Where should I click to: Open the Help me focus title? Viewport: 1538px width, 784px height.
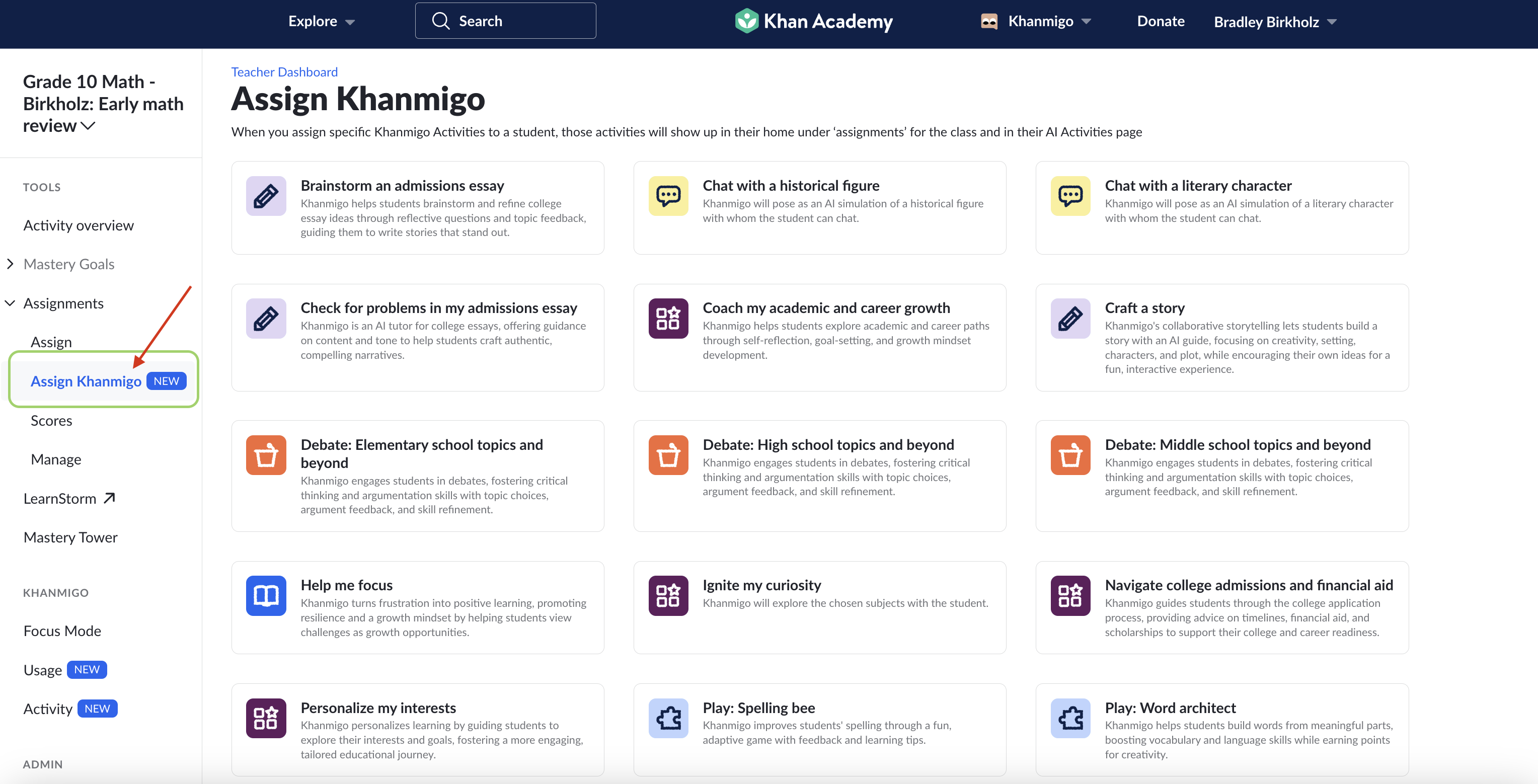click(346, 585)
